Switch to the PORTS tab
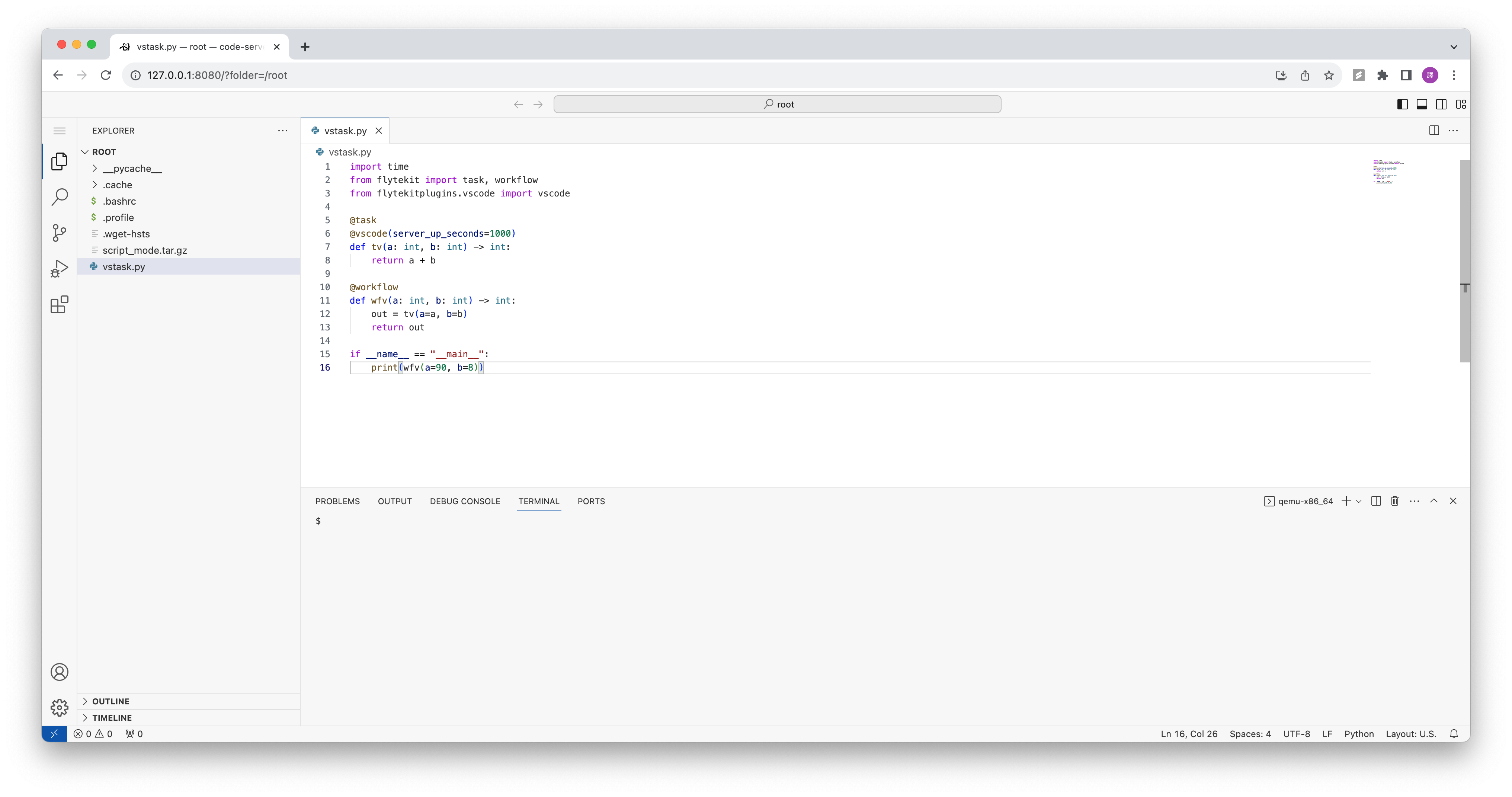 point(591,501)
